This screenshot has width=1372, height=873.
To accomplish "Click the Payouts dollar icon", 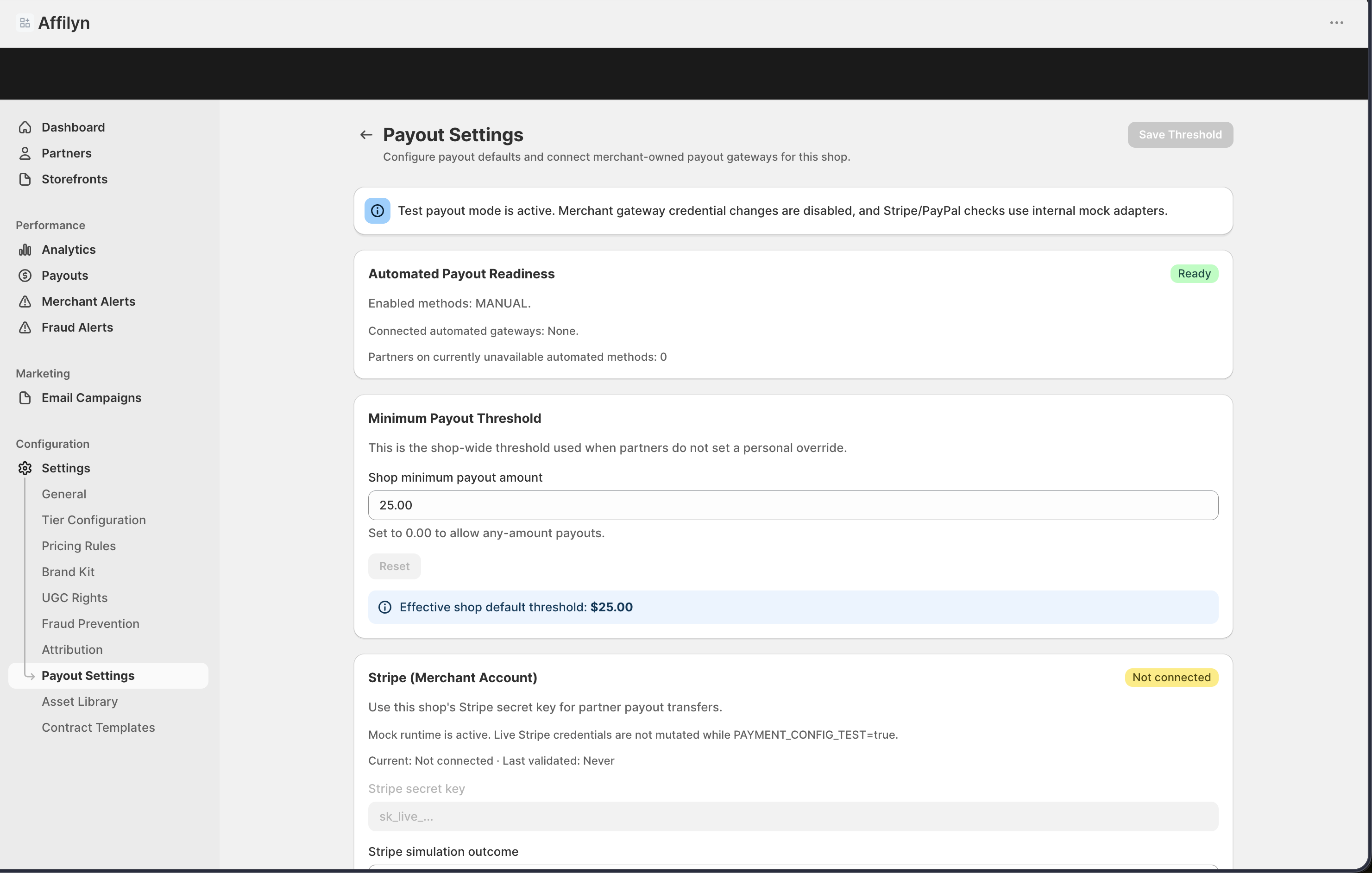I will [x=25, y=275].
